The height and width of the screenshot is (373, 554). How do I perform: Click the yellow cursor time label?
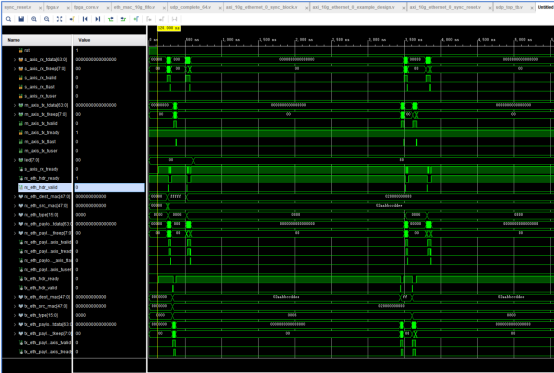[x=169, y=28]
